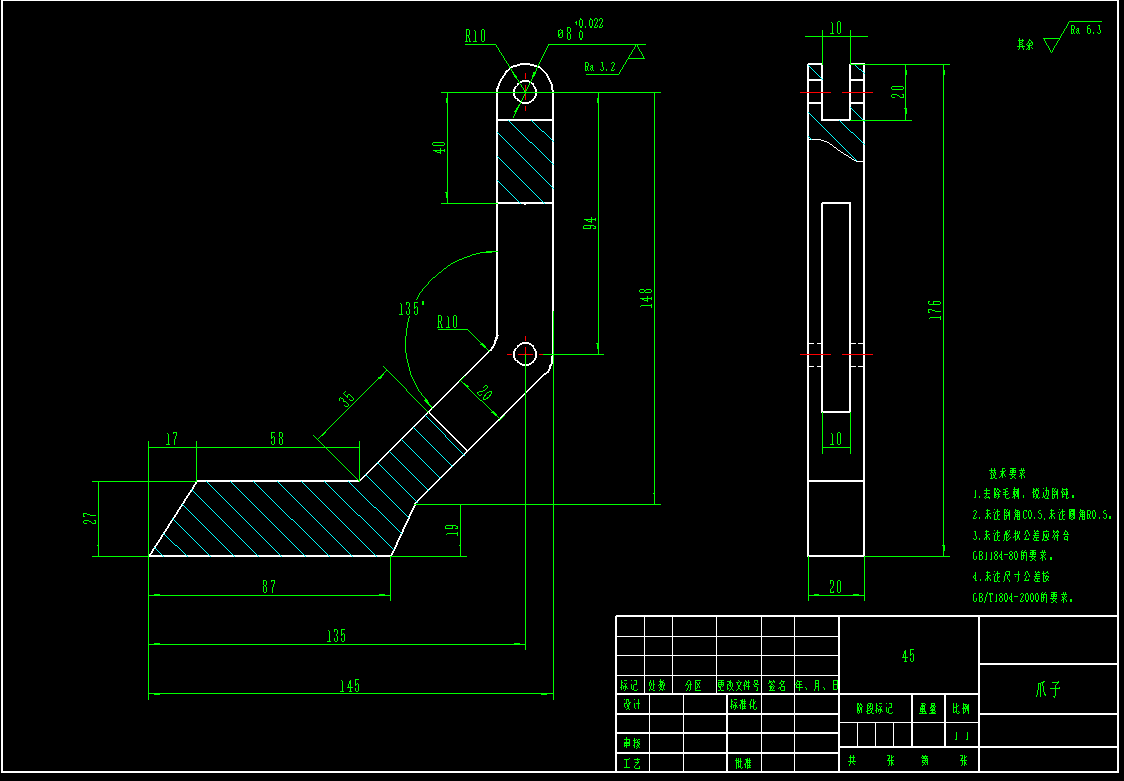Select the "87" base length dimension
This screenshot has width=1124, height=781.
point(269,587)
